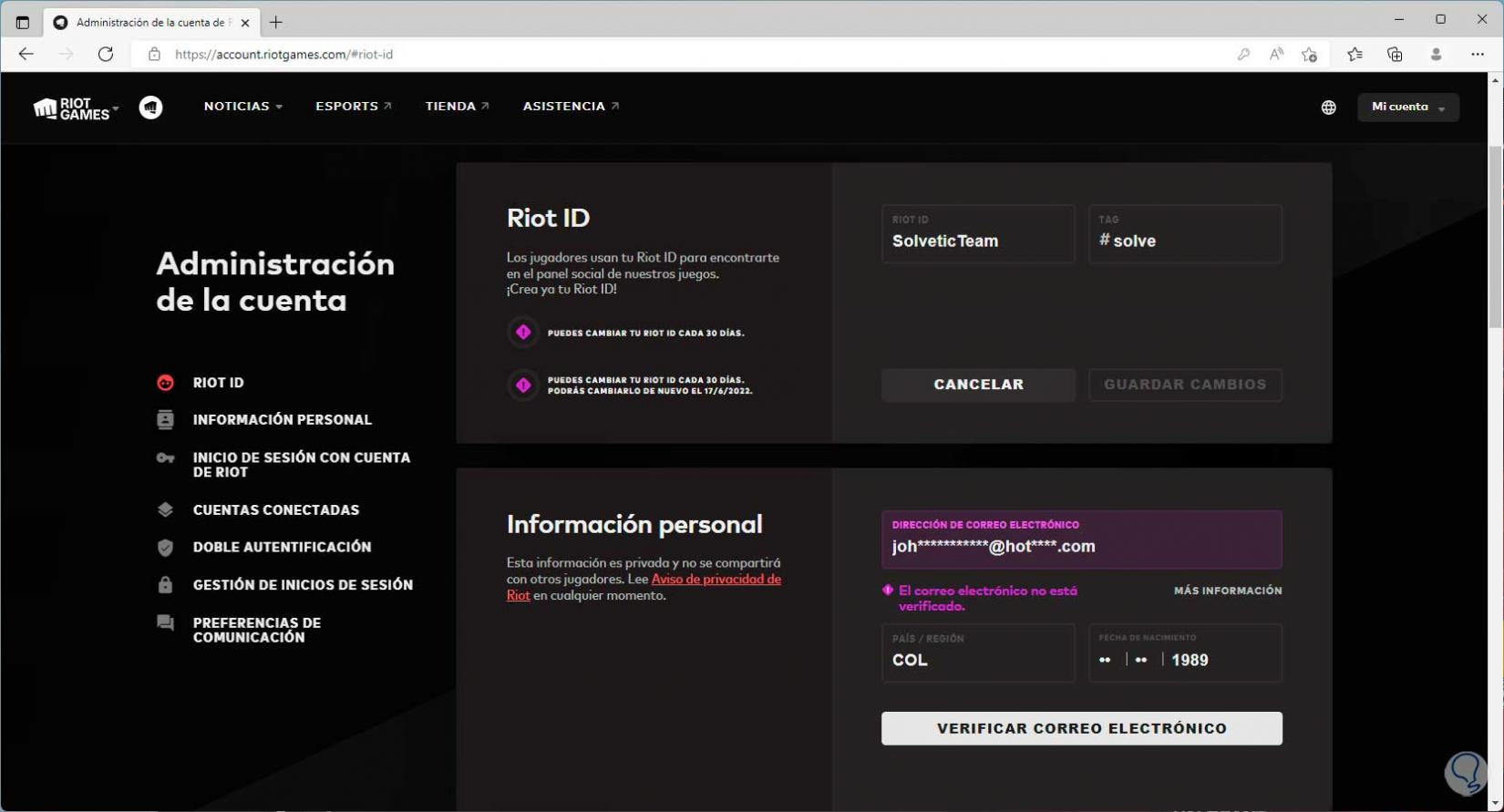
Task: Open Gestión de Inicios de Sesión
Action: click(303, 585)
